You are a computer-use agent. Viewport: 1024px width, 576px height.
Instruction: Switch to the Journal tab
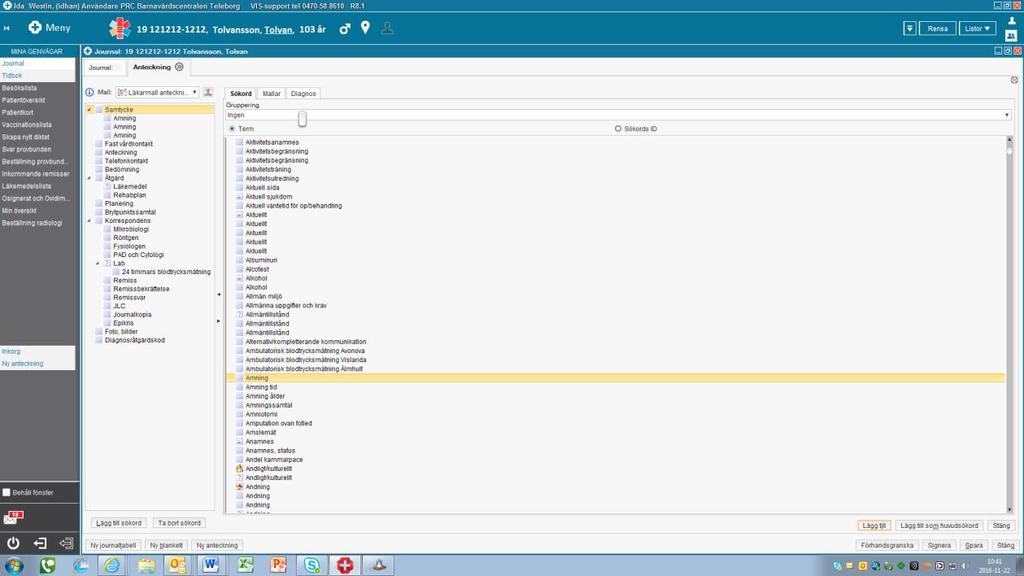click(x=100, y=67)
